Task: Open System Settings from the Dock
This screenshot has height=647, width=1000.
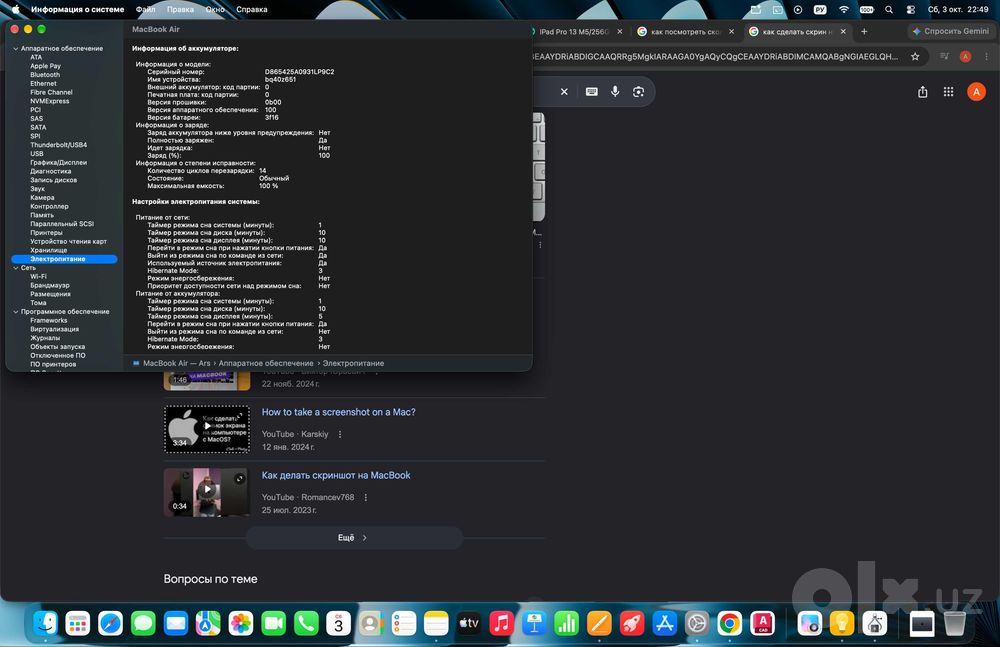Action: coord(696,623)
